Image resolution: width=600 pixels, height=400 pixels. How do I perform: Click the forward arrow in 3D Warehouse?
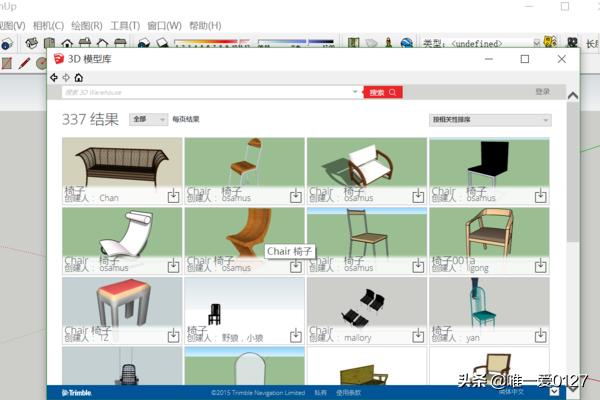click(66, 77)
